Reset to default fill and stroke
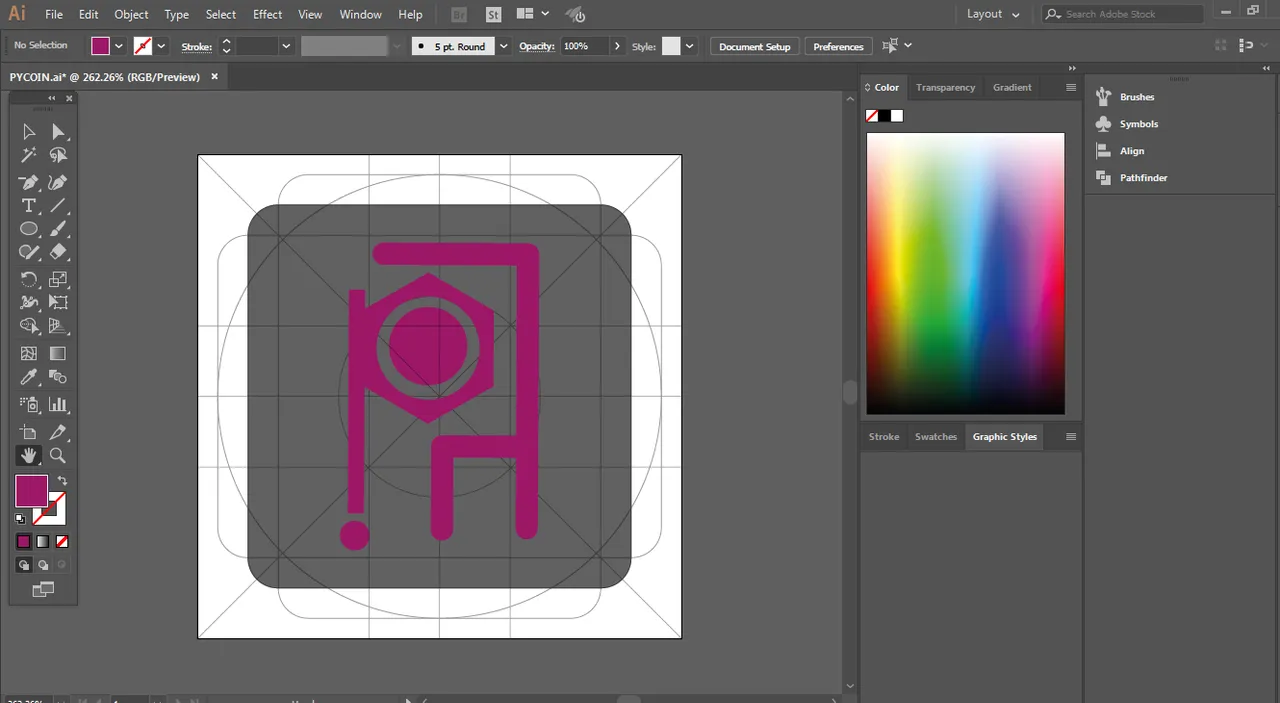Screen dimensions: 1280x703 [x=20, y=519]
